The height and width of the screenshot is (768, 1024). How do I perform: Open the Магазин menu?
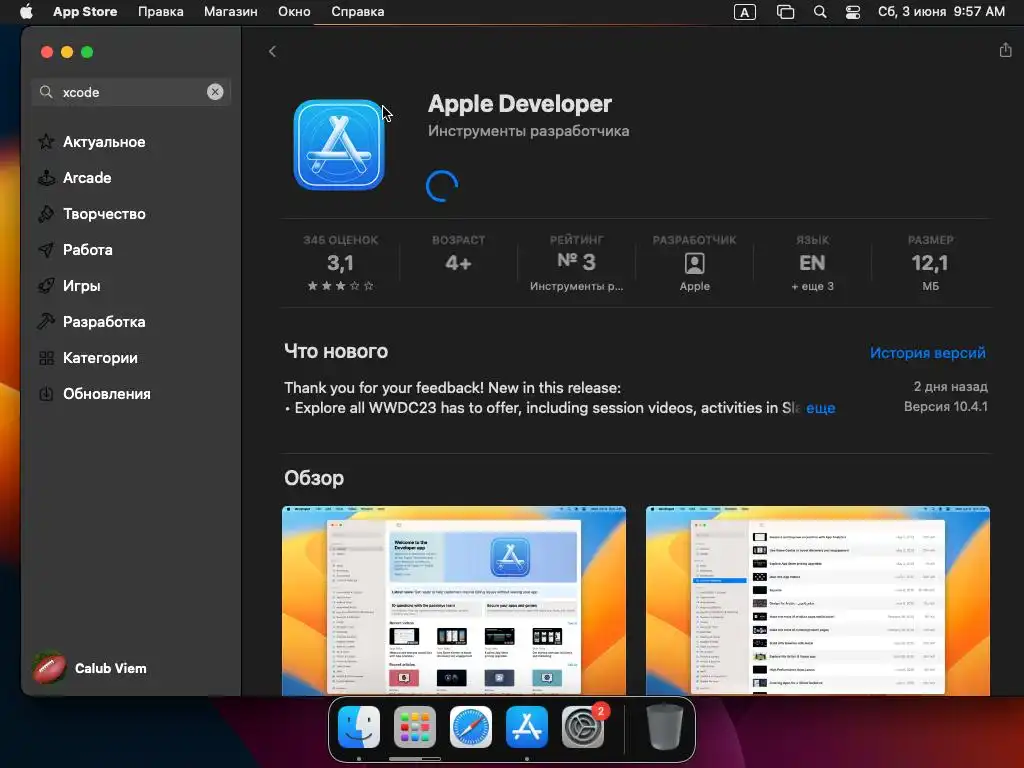click(x=231, y=12)
